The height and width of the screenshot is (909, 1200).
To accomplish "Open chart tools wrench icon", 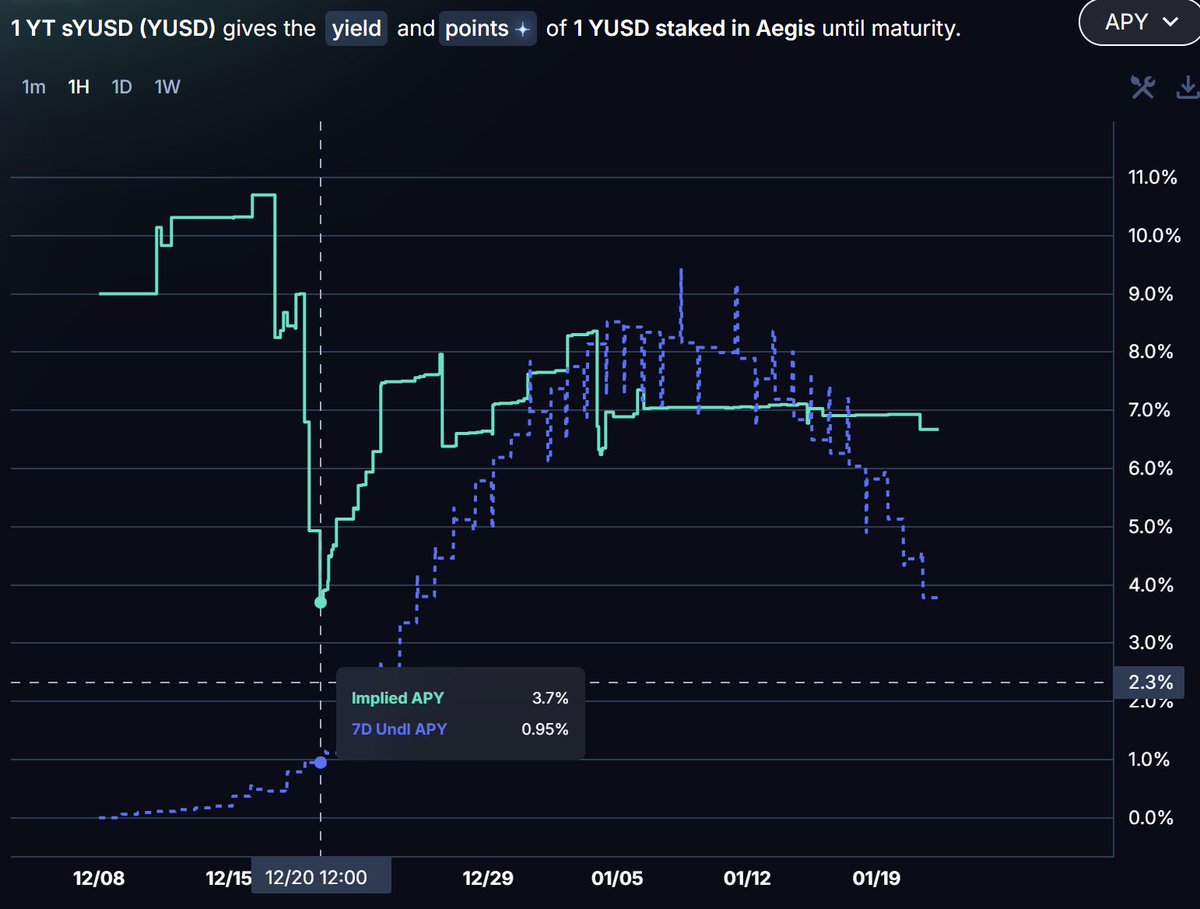I will pos(1143,88).
